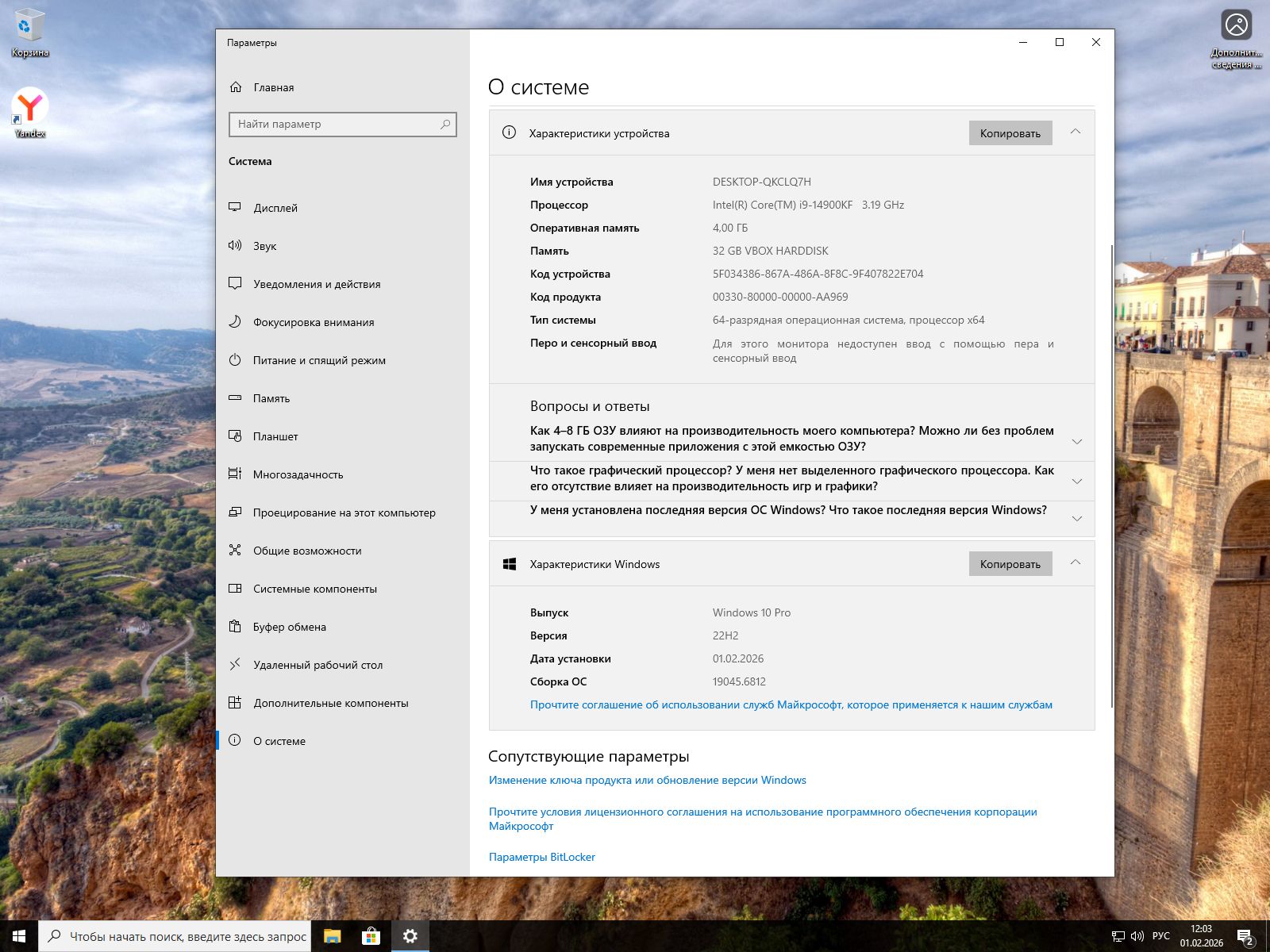Open the Multitasking icon in sidebar
The height and width of the screenshot is (952, 1270).
235,474
